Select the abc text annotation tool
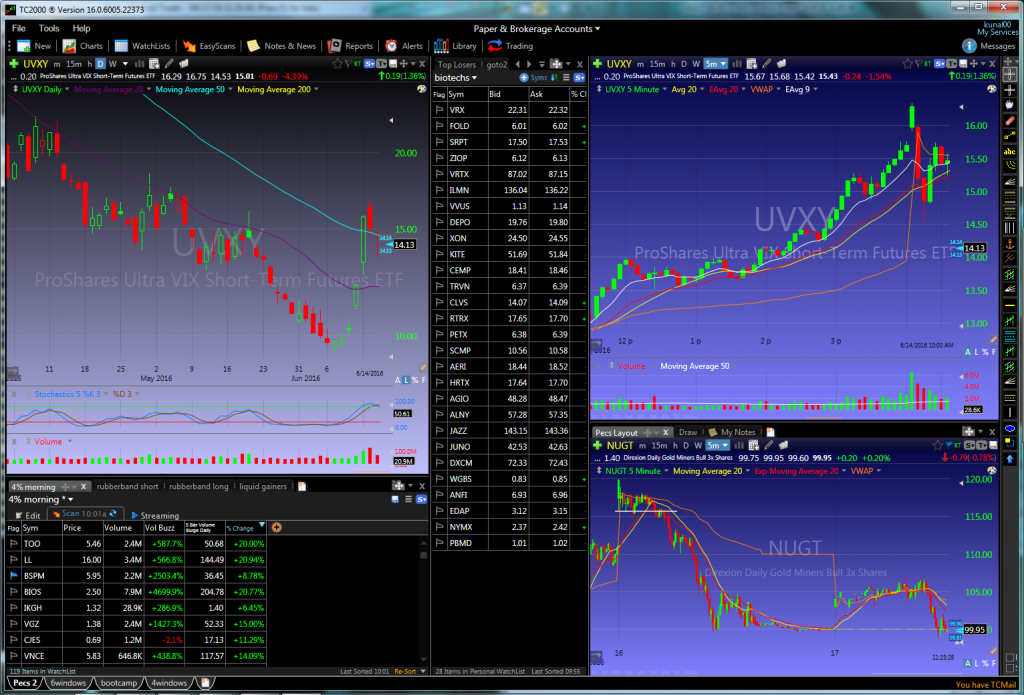 click(x=1009, y=150)
